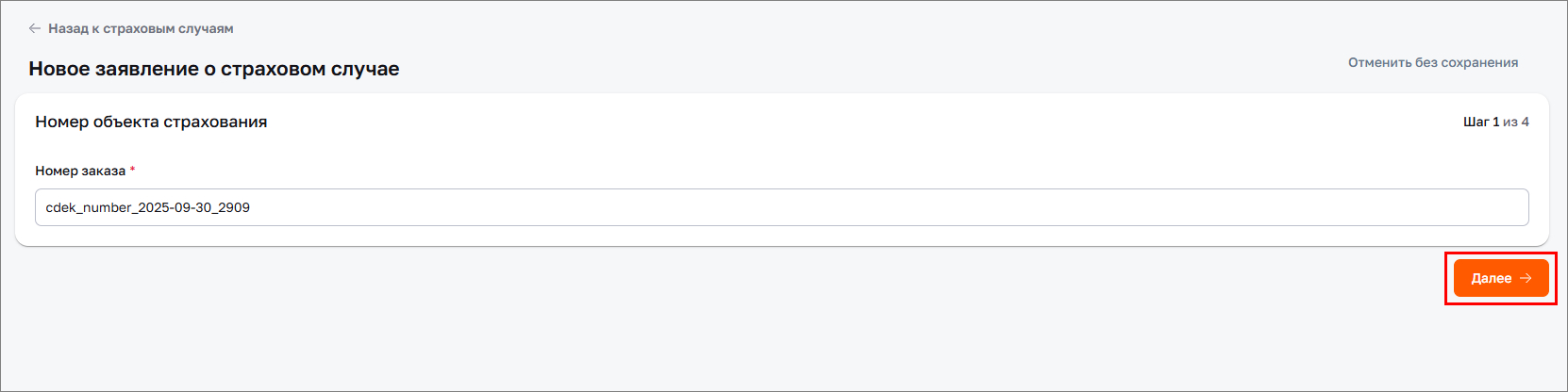
Task: Click the 'cdek_number_2025-09-30_2909' text in the field
Action: [148, 207]
